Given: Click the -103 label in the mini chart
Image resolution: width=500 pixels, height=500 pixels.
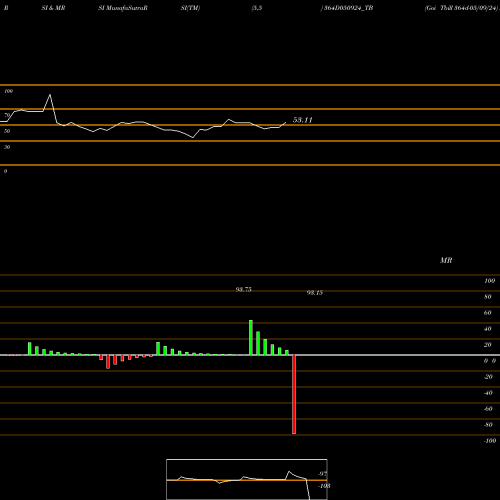Looking at the screenshot, I should [323, 486].
